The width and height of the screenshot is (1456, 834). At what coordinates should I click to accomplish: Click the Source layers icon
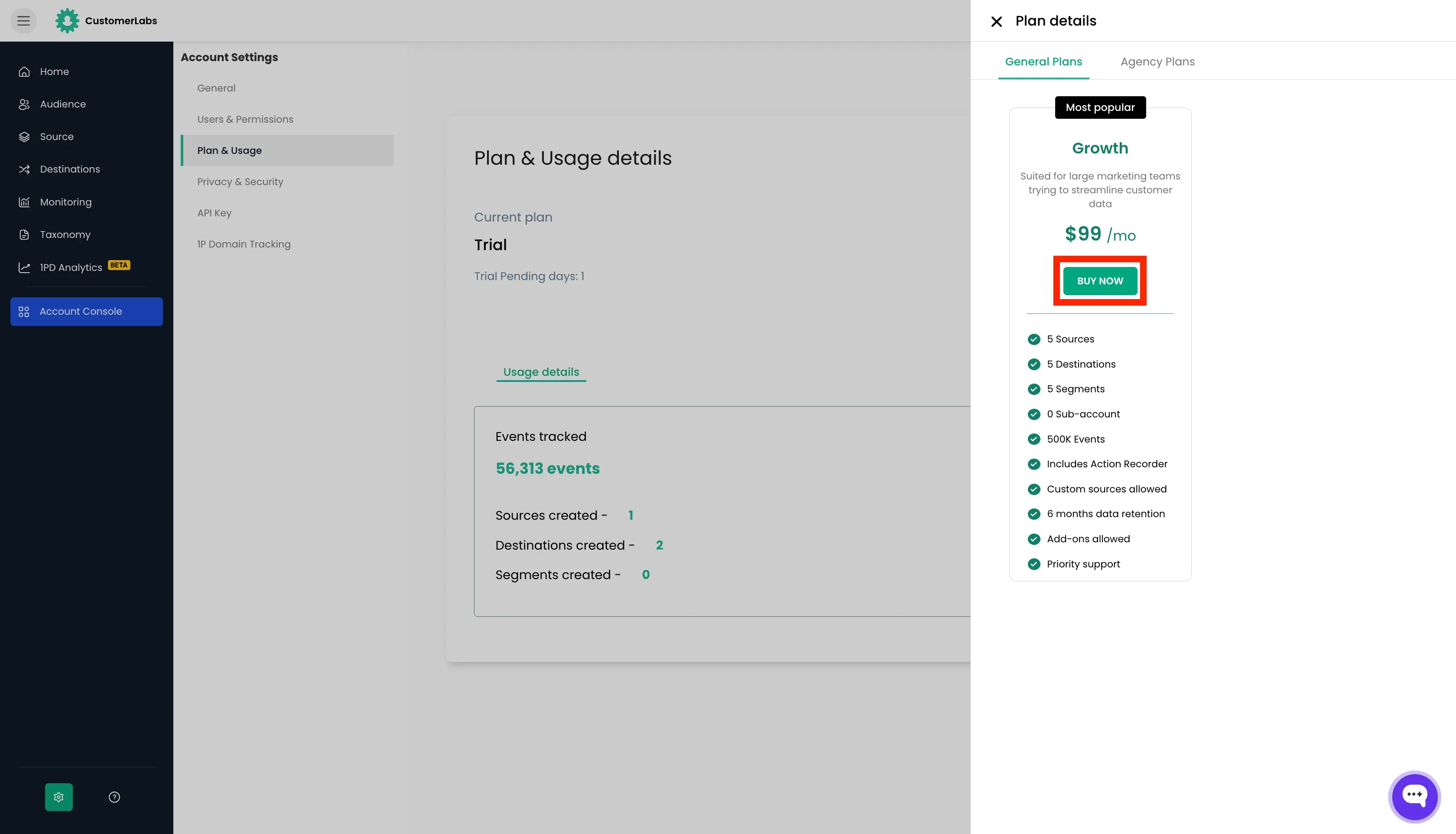[24, 137]
